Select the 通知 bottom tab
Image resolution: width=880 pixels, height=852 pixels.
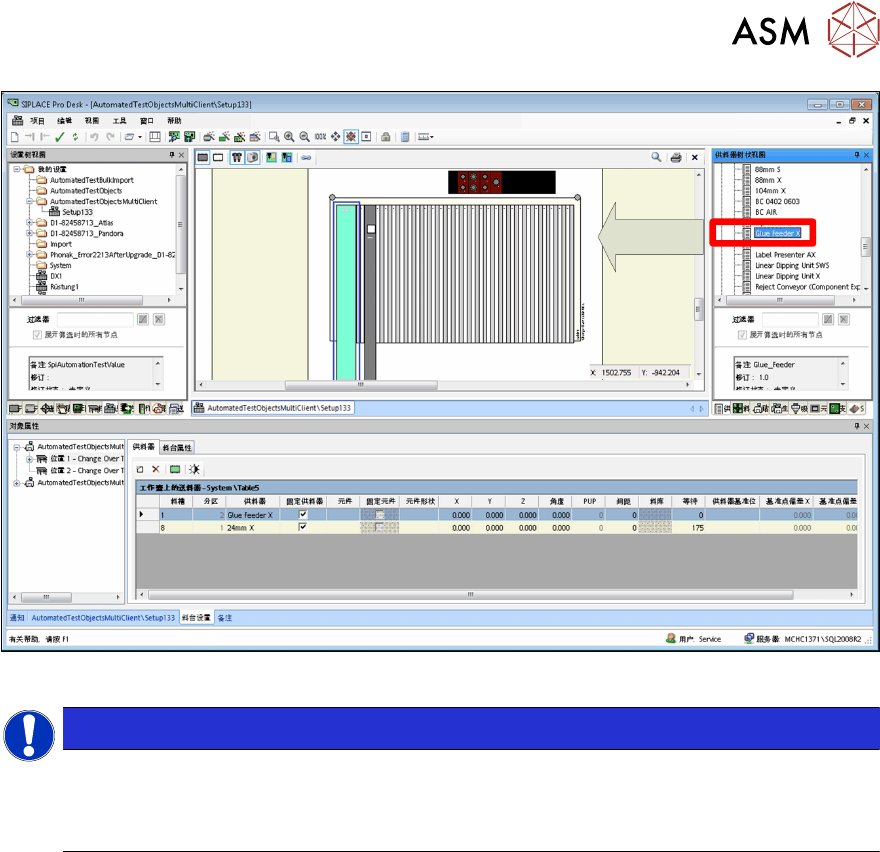point(17,618)
